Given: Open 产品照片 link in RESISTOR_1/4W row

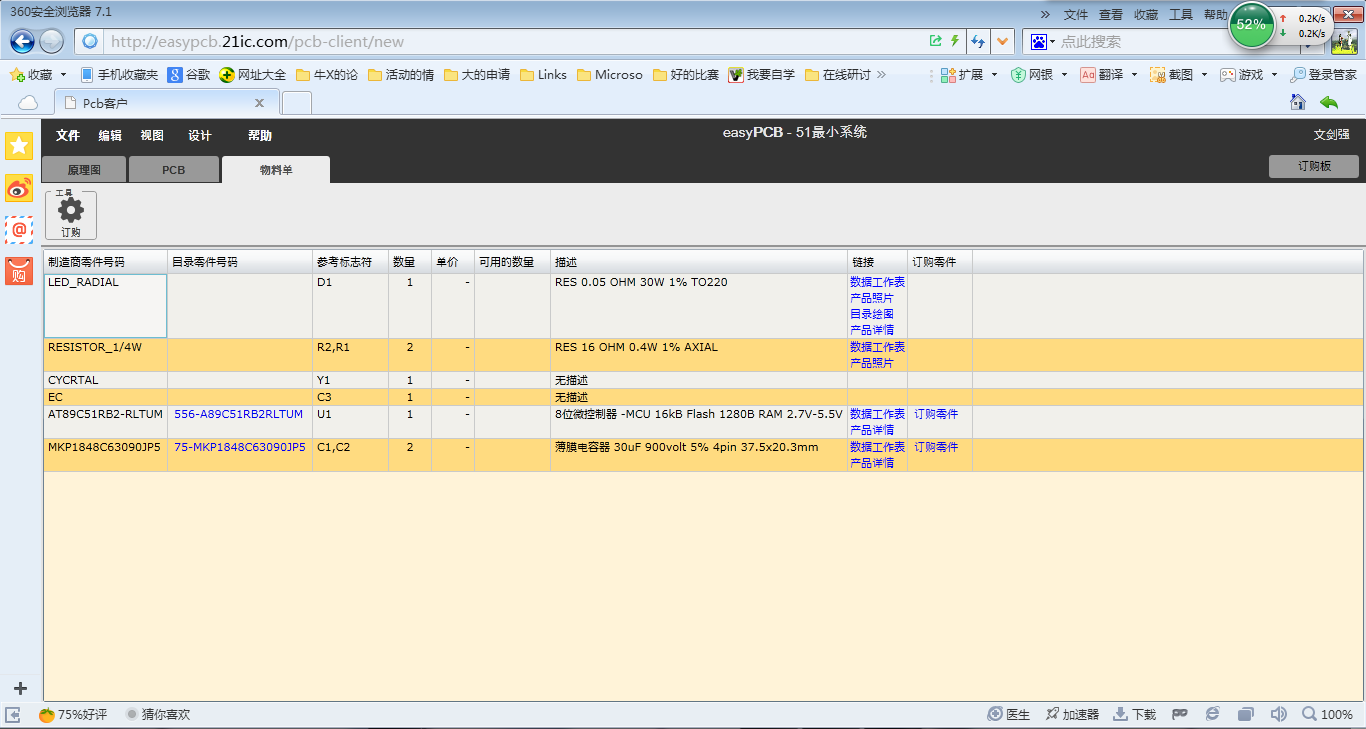Looking at the screenshot, I should pyautogui.click(x=872, y=363).
